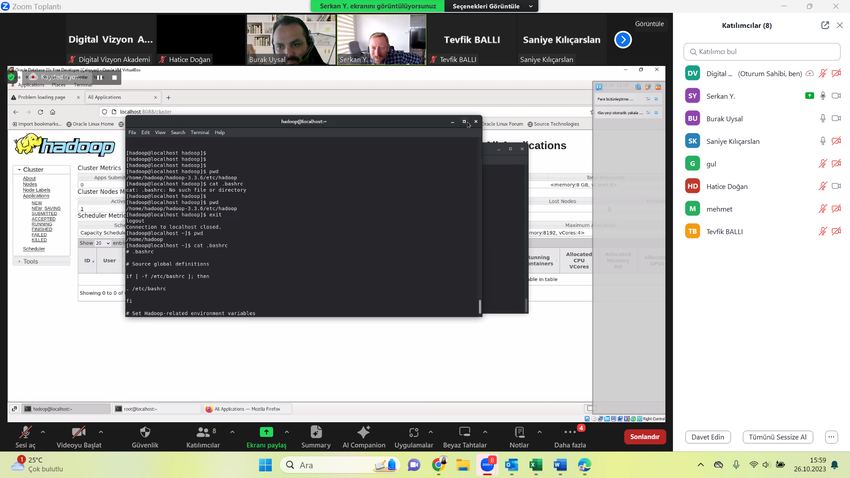Viewport: 850px width, 478px height.
Task: Open a new Firefox tab with plus
Action: [x=168, y=98]
